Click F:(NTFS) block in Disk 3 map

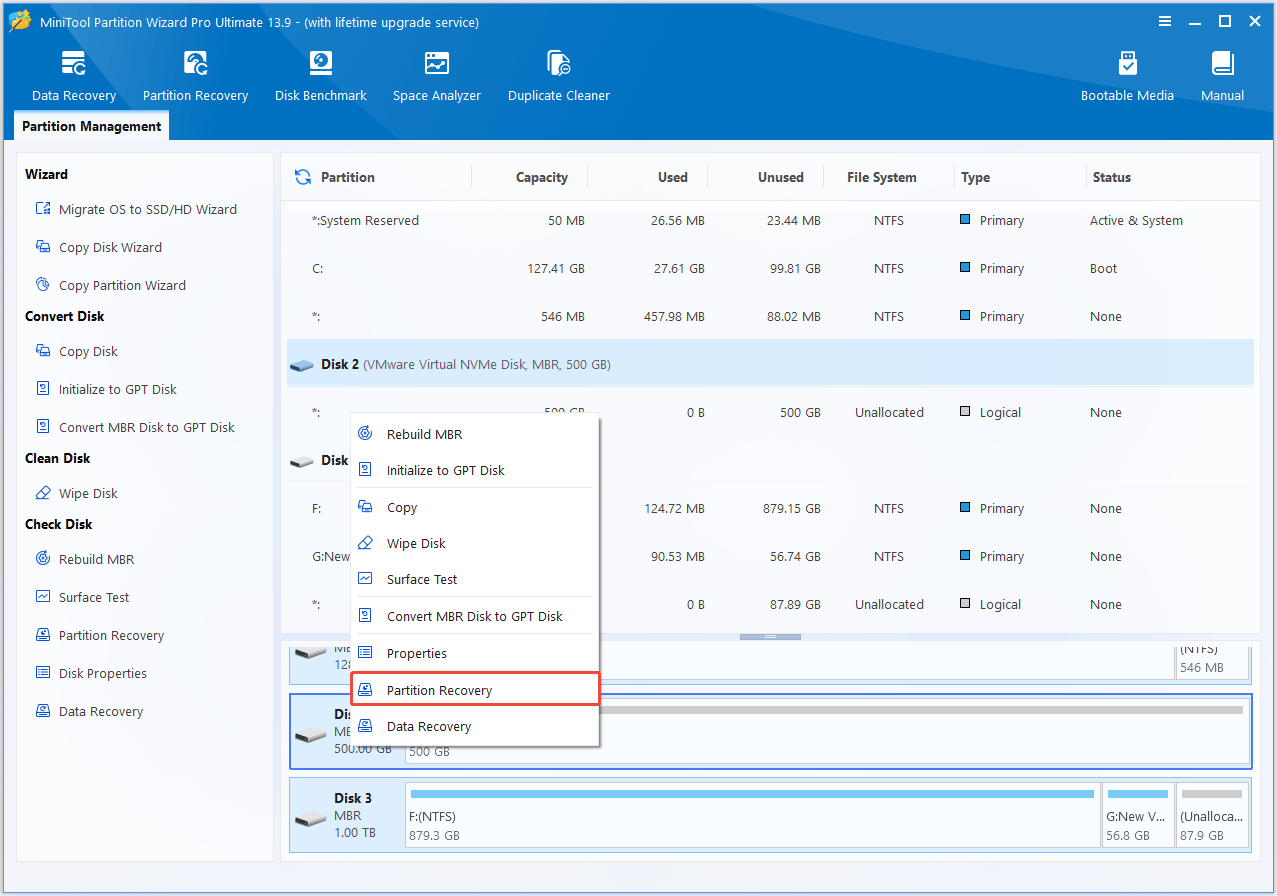click(752, 816)
